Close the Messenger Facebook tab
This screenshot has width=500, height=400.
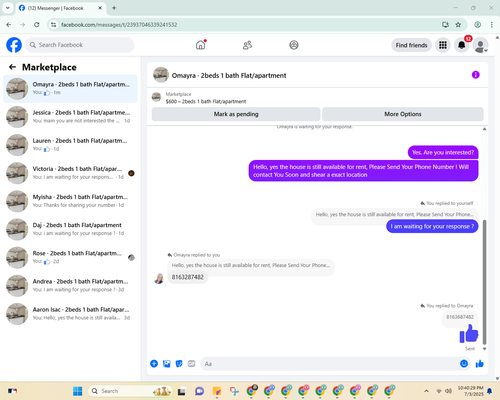tap(100, 8)
